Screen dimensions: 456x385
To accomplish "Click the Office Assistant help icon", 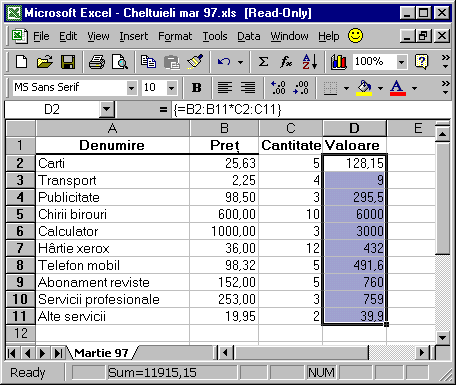I will (421, 62).
